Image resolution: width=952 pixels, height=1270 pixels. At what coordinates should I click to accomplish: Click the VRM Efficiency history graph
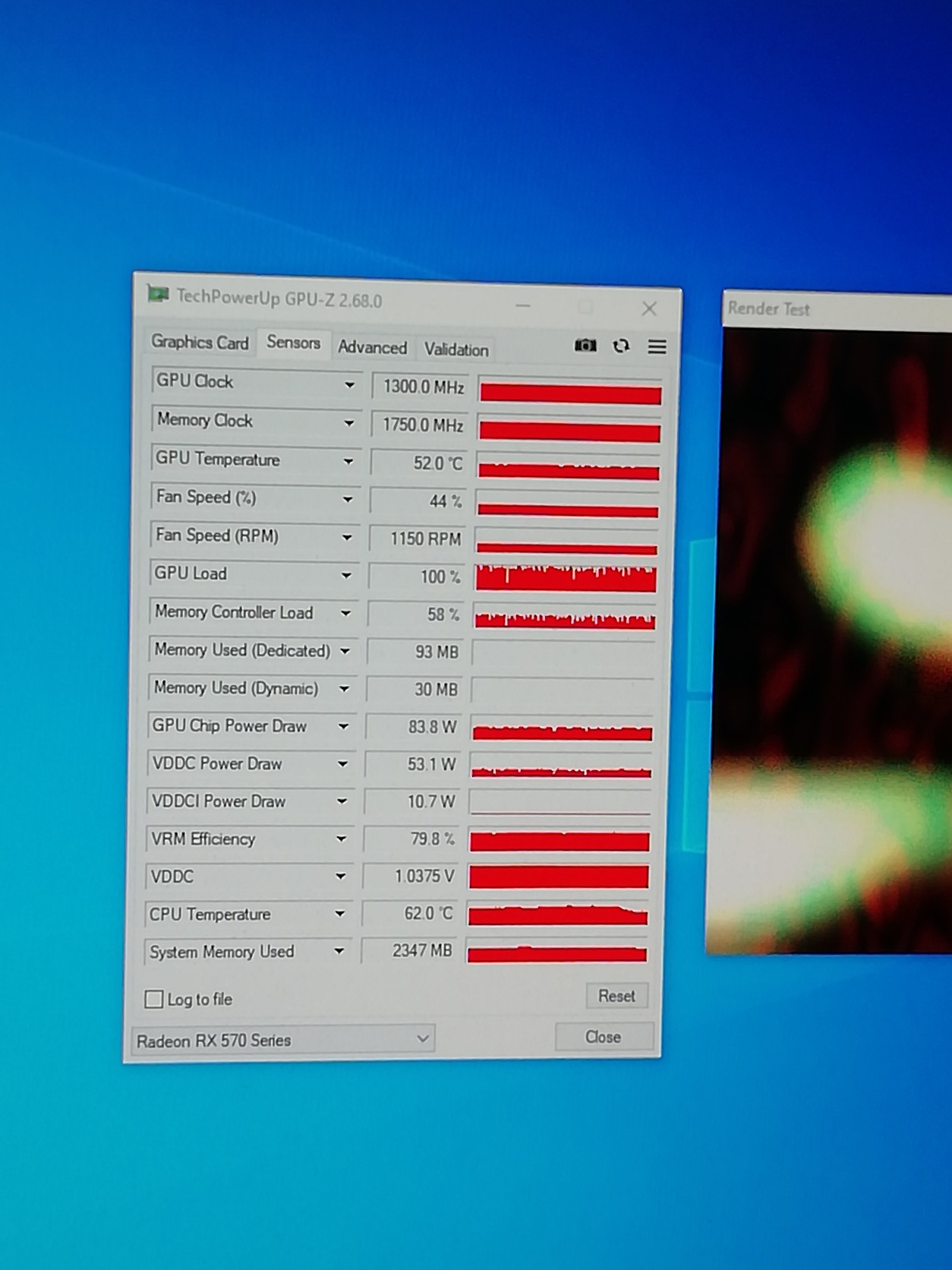[560, 839]
